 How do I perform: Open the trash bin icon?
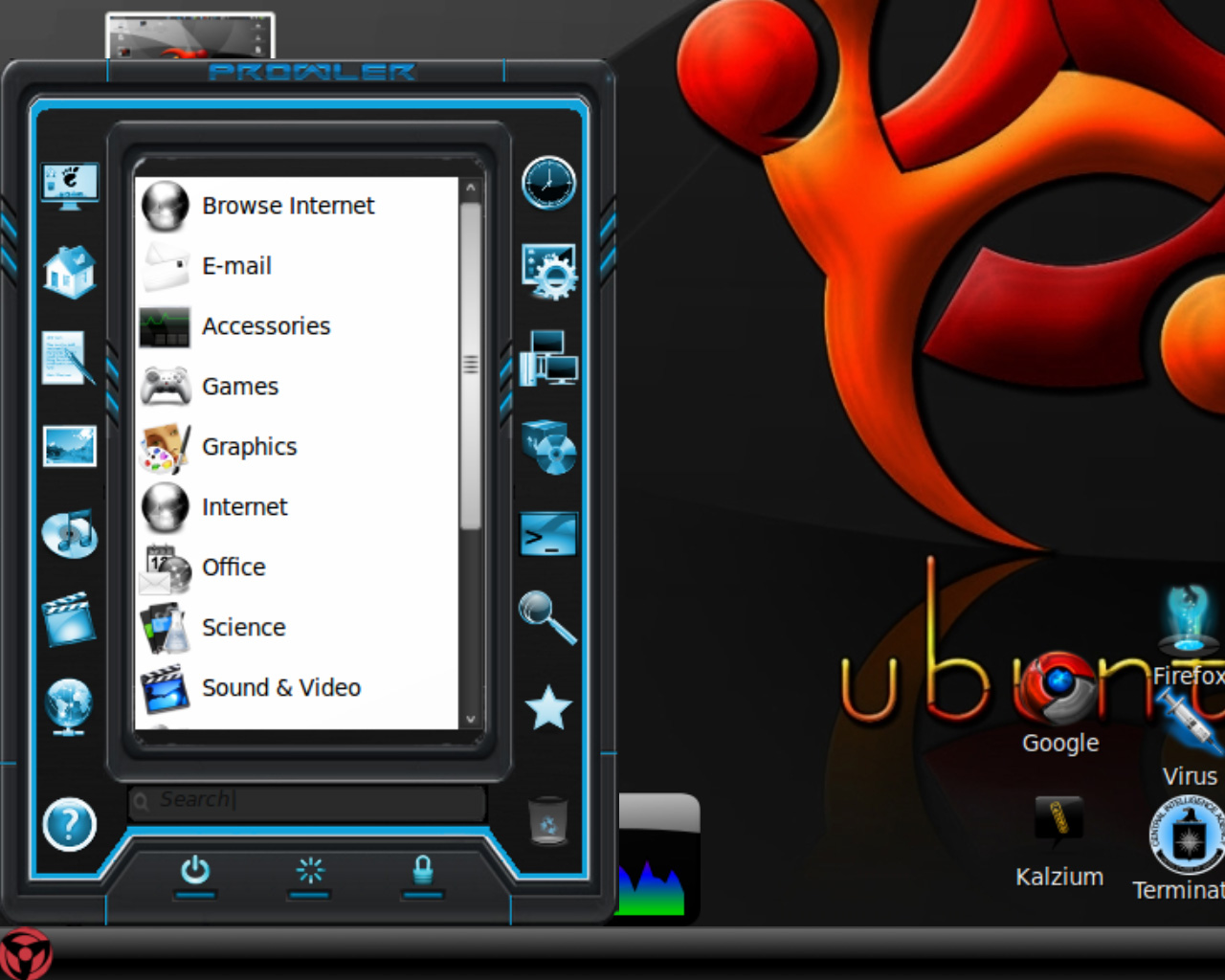pyautogui.click(x=548, y=820)
